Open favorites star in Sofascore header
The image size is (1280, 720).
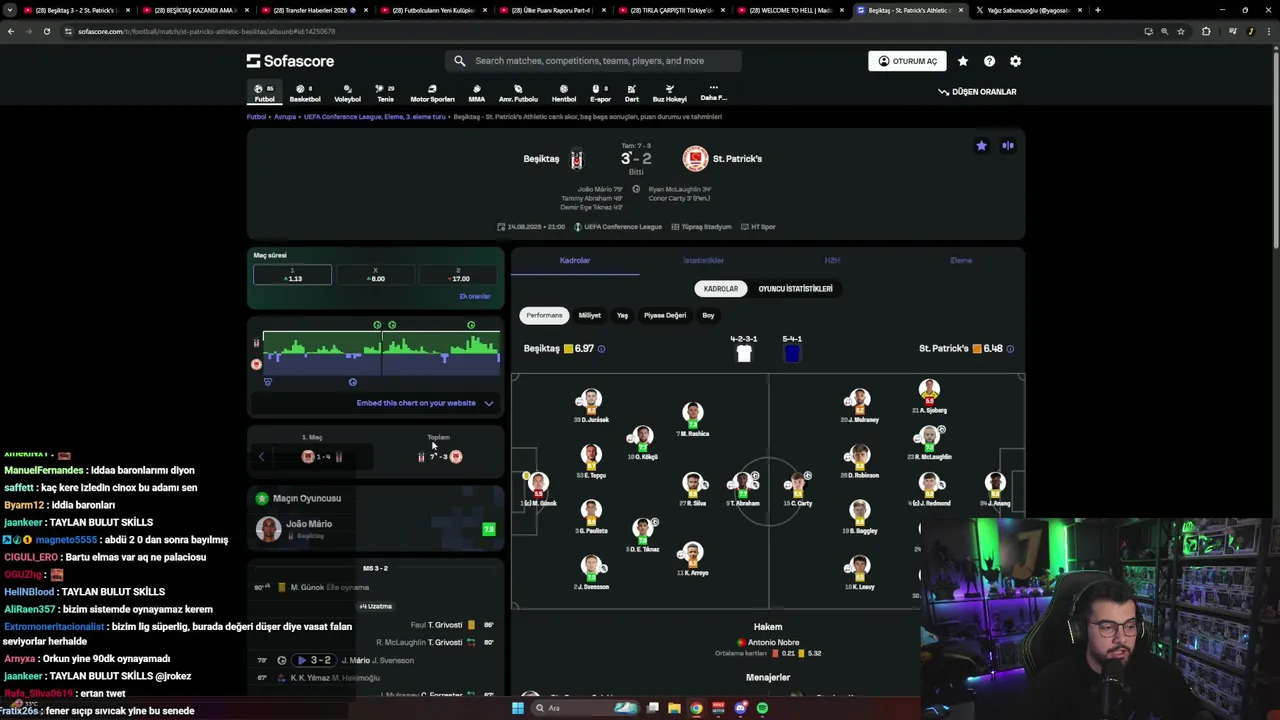pyautogui.click(x=963, y=61)
